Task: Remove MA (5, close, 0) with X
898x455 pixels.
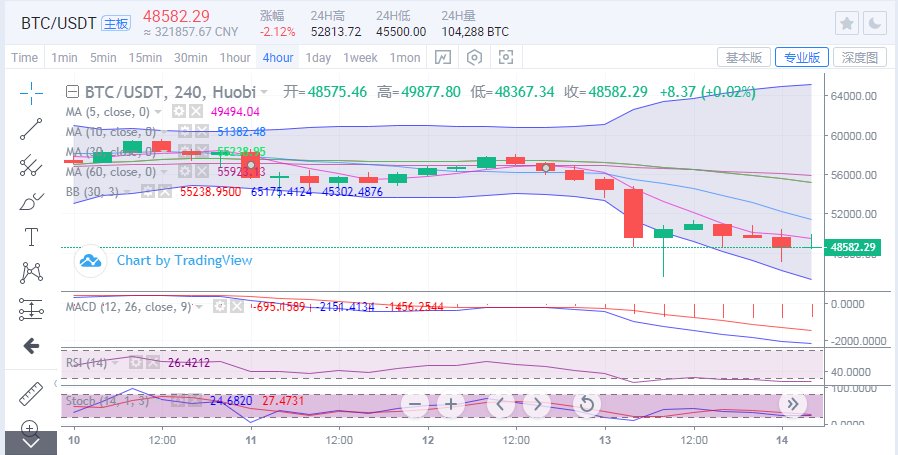Action: [196, 111]
